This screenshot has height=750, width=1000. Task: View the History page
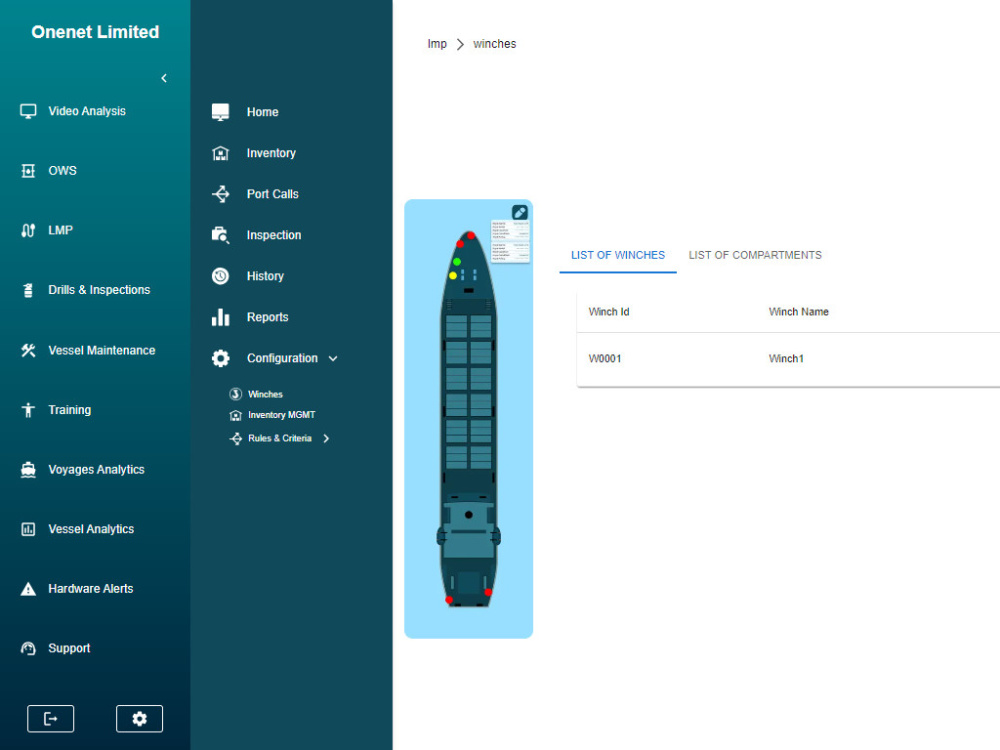[x=265, y=276]
